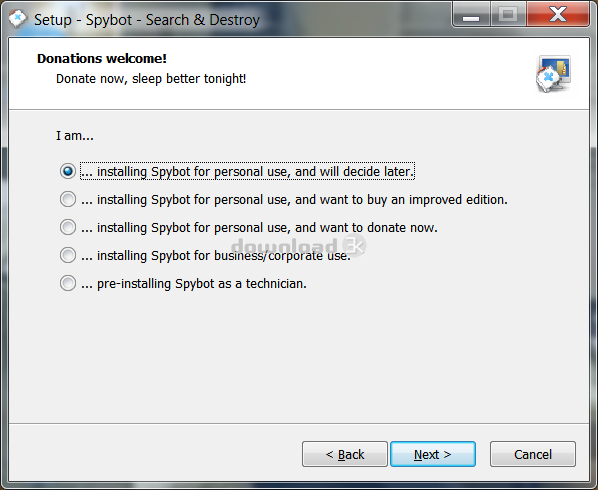
Task: Click the 'Donations welcome!' heading
Action: pos(102,59)
